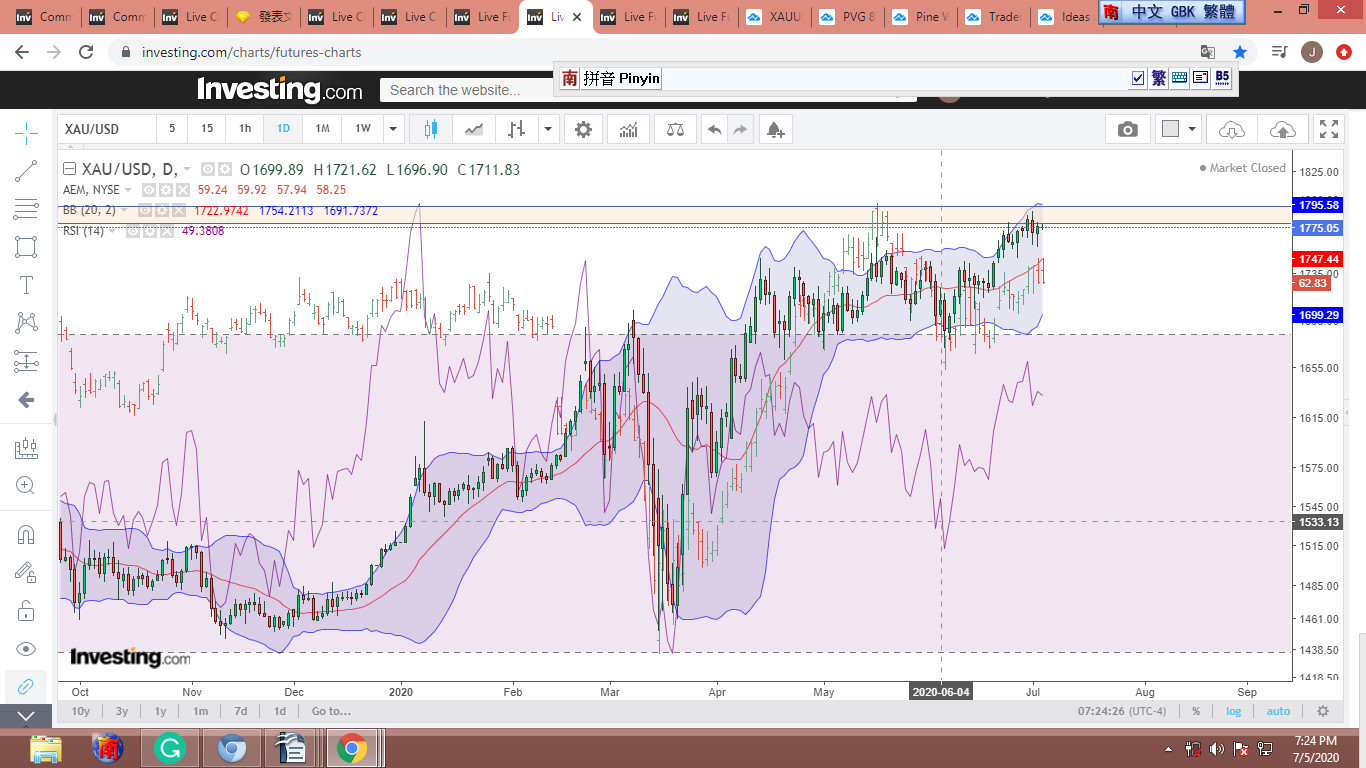Open chart settings gear in top toolbar

[583, 129]
